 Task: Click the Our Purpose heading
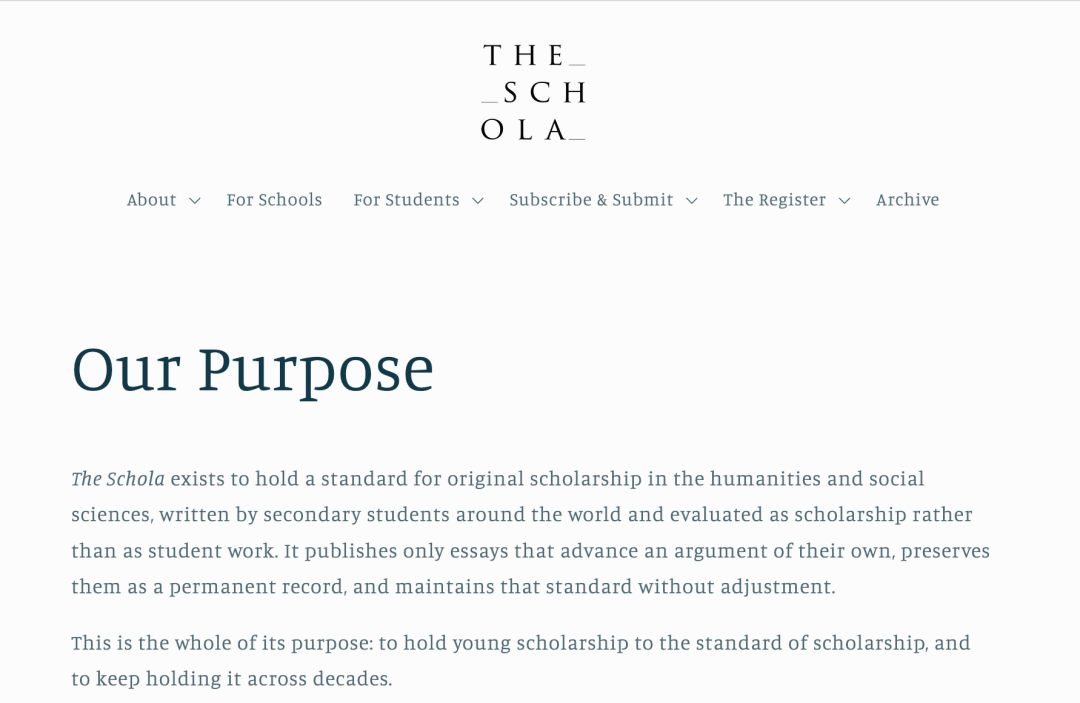pos(253,371)
